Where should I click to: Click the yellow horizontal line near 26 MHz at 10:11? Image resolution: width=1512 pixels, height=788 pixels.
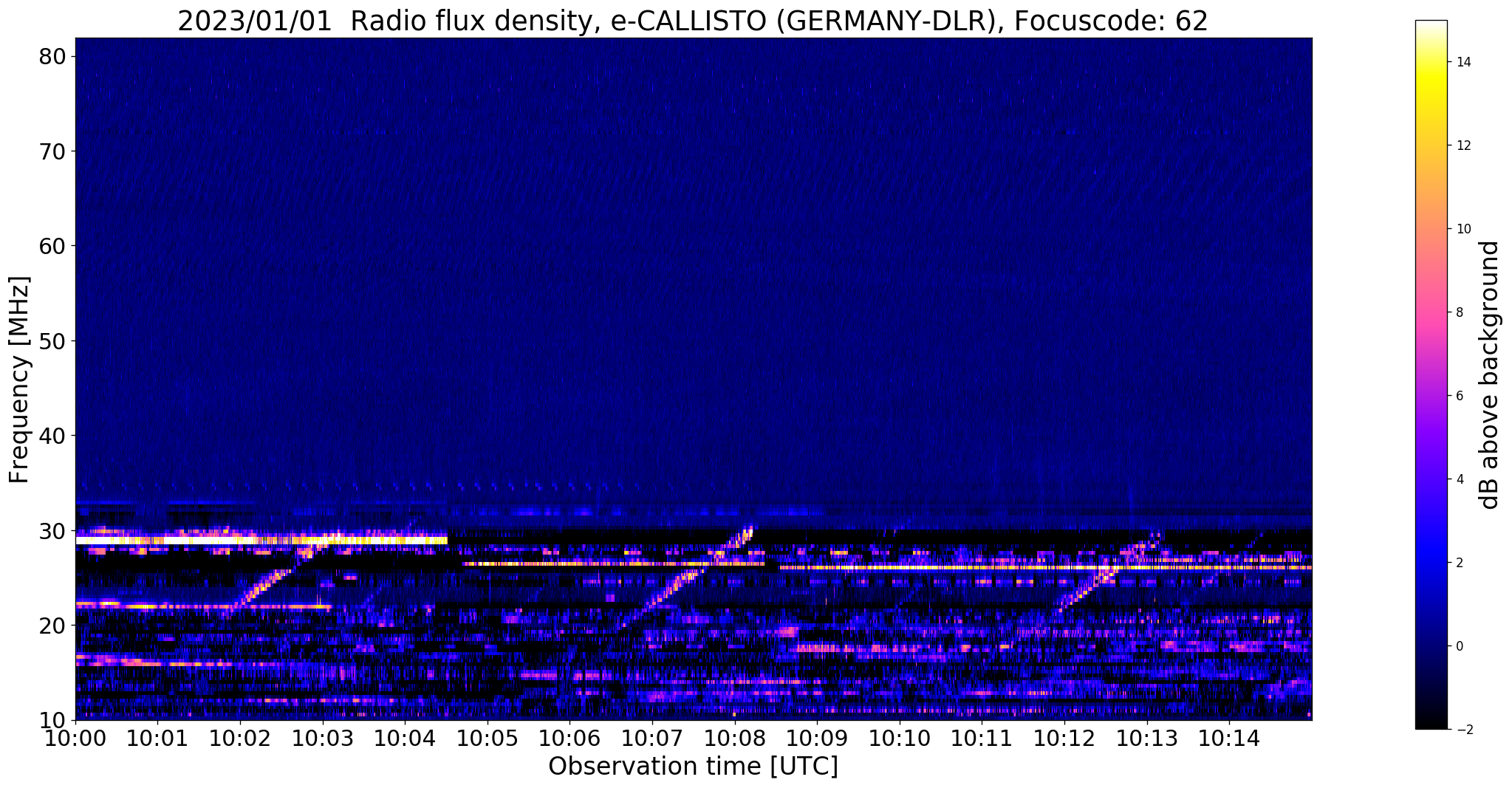1045,568
